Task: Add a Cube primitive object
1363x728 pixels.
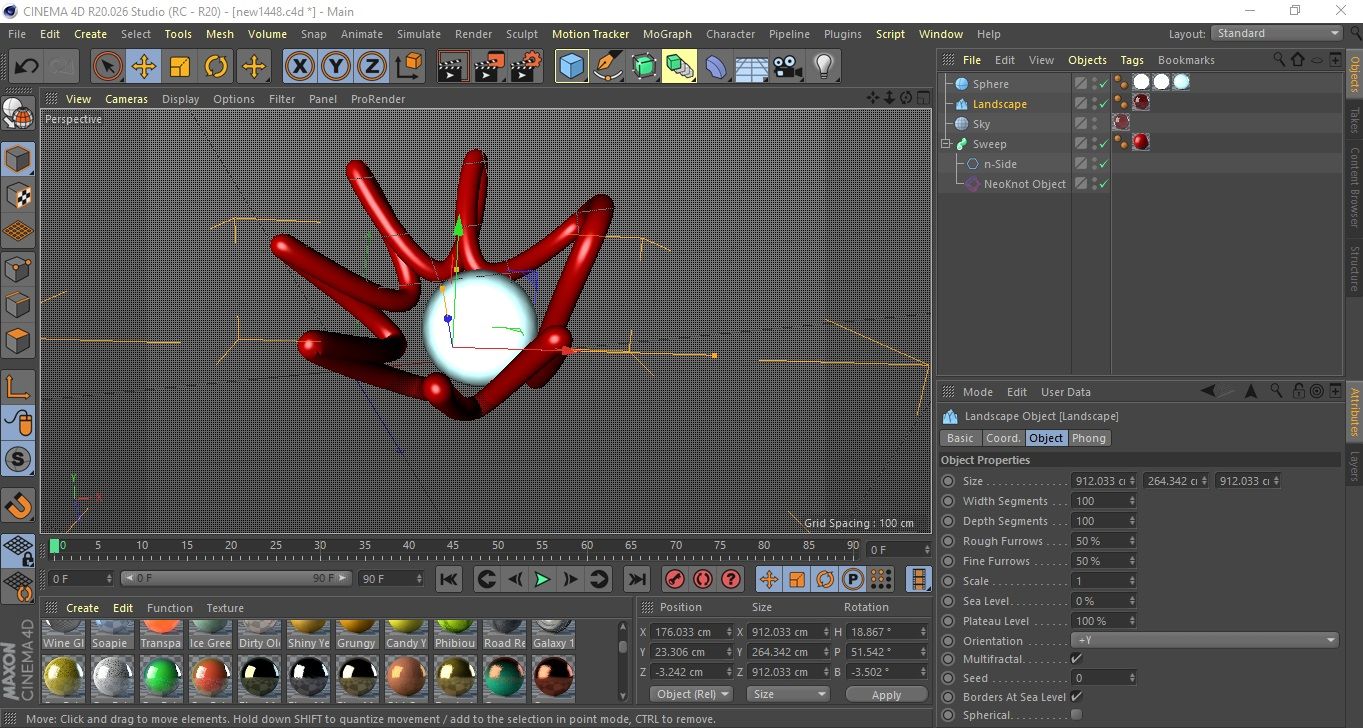Action: (571, 67)
